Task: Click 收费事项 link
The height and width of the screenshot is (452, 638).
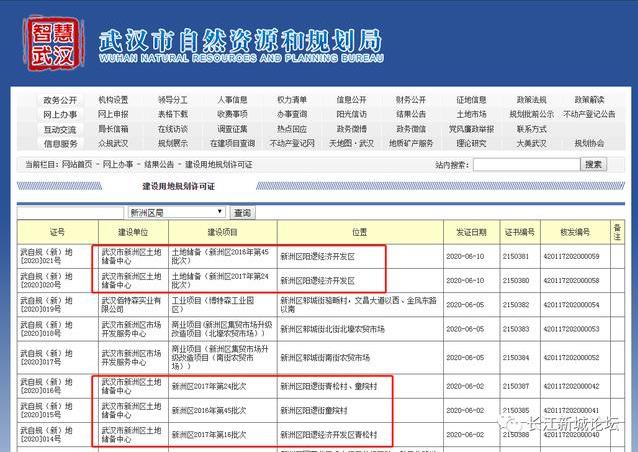Action: [x=232, y=114]
